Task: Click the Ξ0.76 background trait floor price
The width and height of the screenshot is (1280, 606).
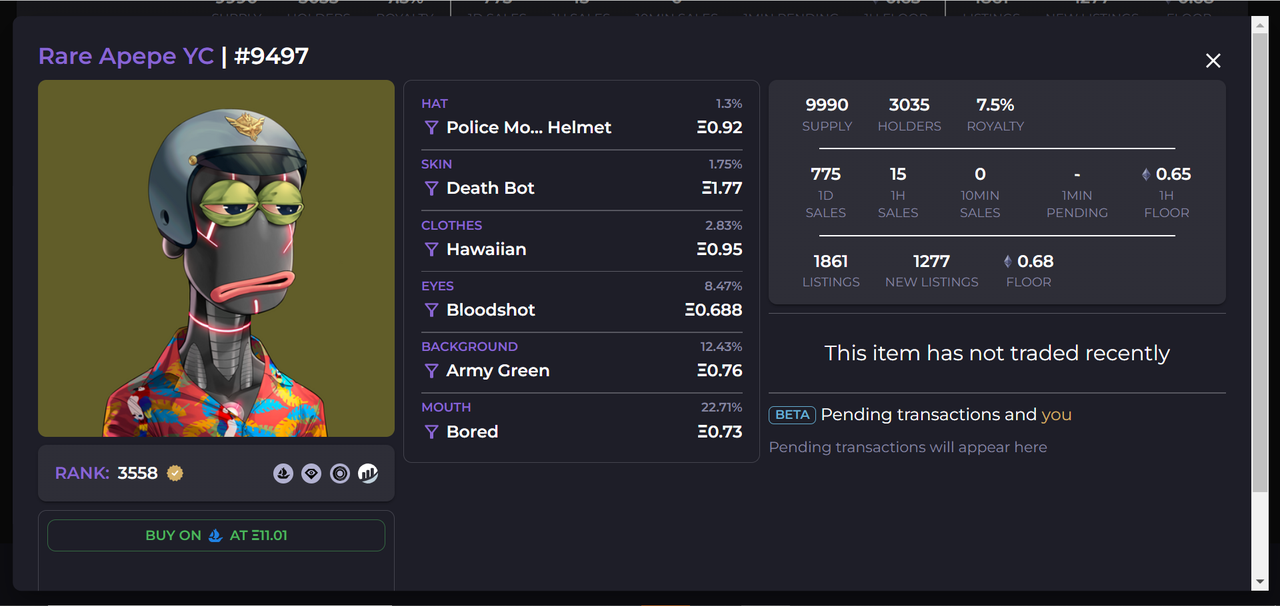Action: click(x=719, y=371)
